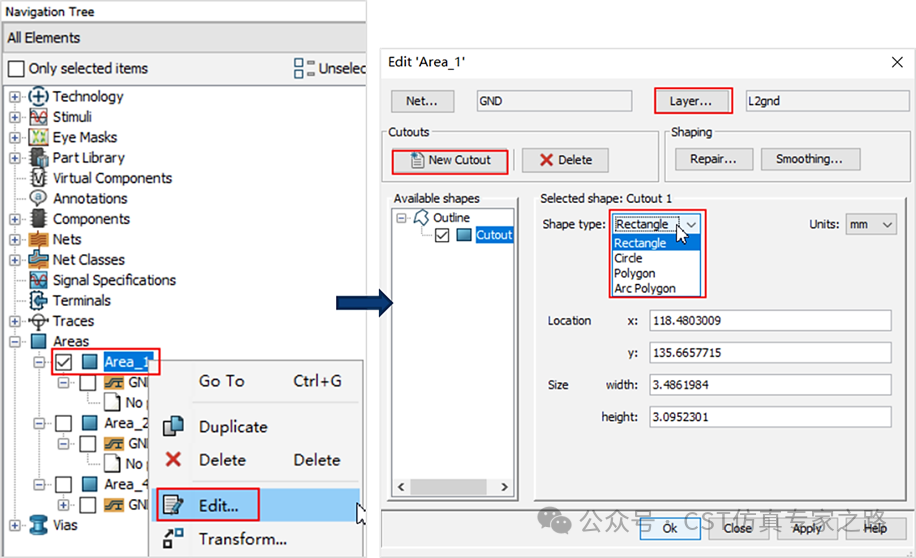916x558 pixels.
Task: Click the Net Classes icon
Action: point(38,259)
